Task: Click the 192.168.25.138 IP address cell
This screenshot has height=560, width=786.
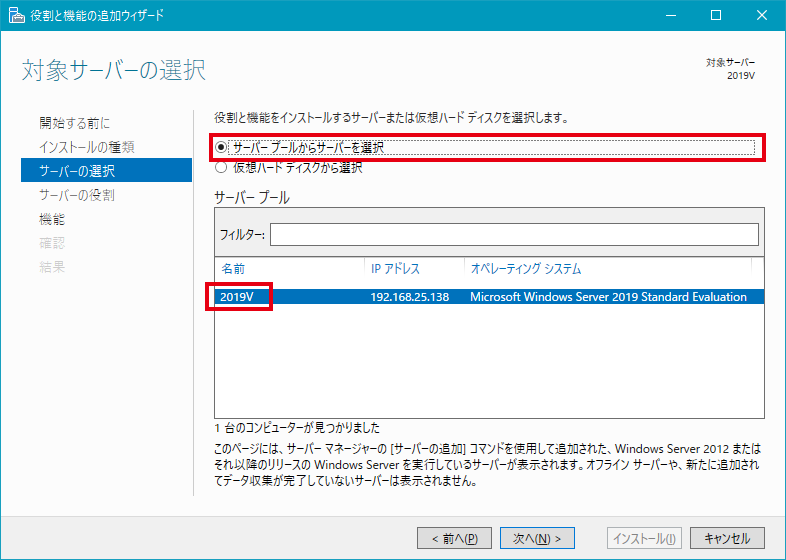Action: tap(410, 297)
